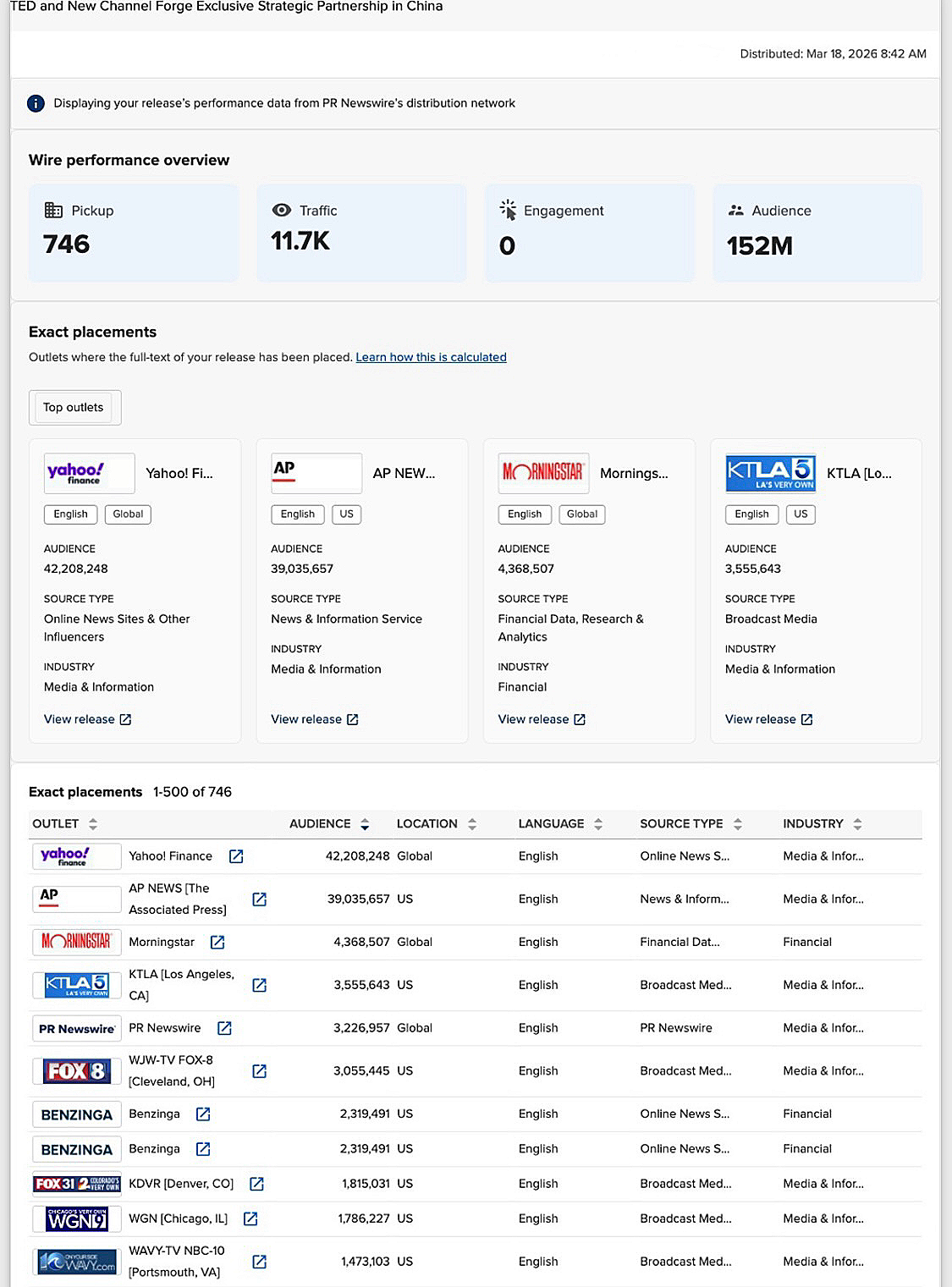952x1287 pixels.
Task: Sort table by Outlet column
Action: click(x=93, y=824)
